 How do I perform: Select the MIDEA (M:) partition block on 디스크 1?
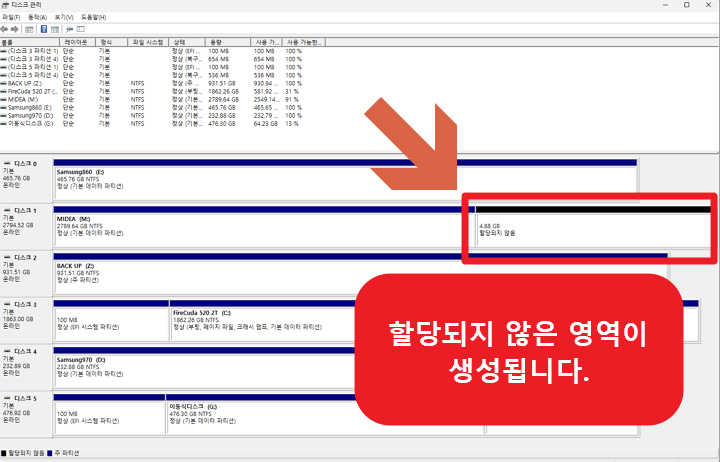[x=264, y=227]
